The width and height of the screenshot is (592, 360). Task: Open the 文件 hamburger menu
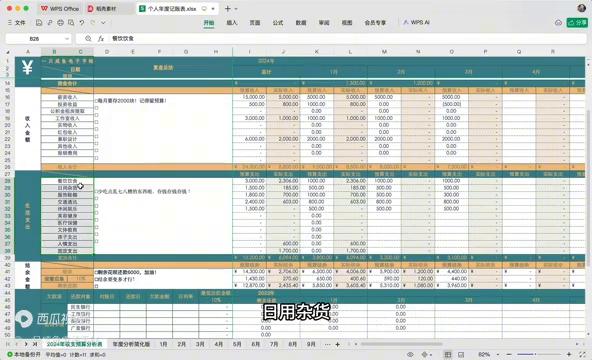17,23
